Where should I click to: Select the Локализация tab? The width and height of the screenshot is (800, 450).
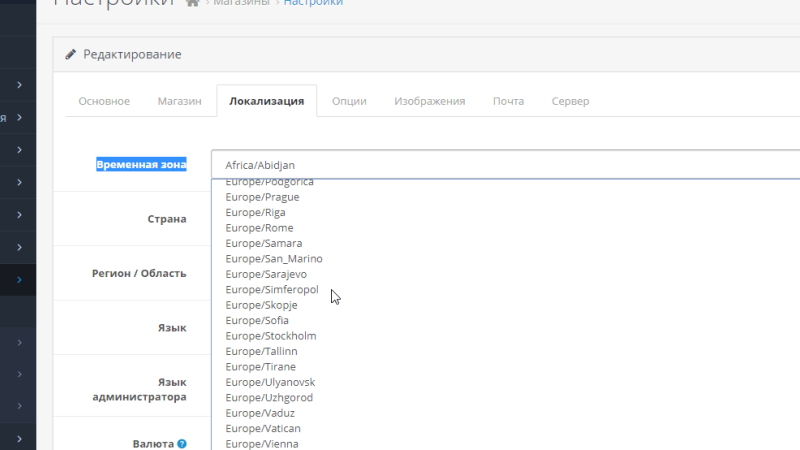[267, 101]
